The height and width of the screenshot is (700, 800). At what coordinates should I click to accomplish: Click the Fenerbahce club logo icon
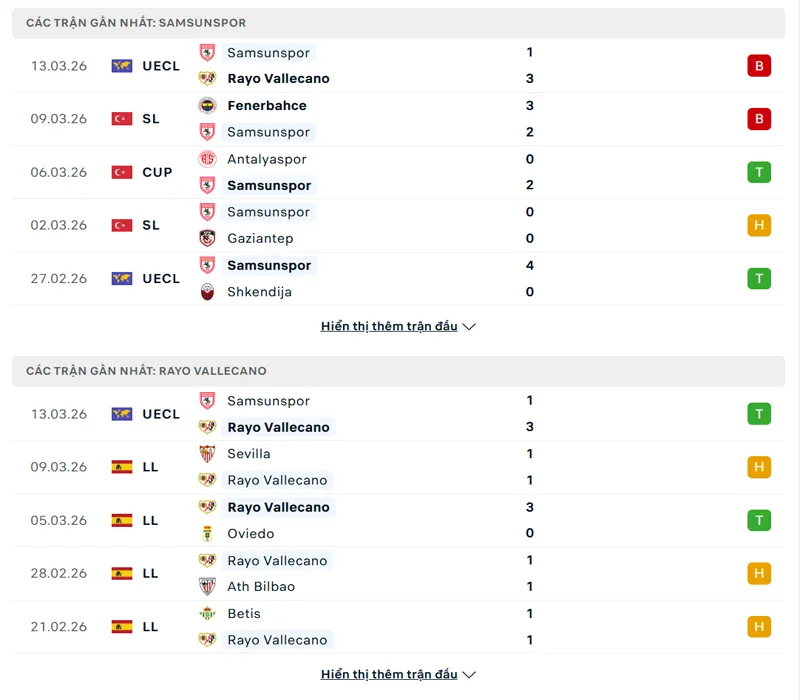(207, 106)
